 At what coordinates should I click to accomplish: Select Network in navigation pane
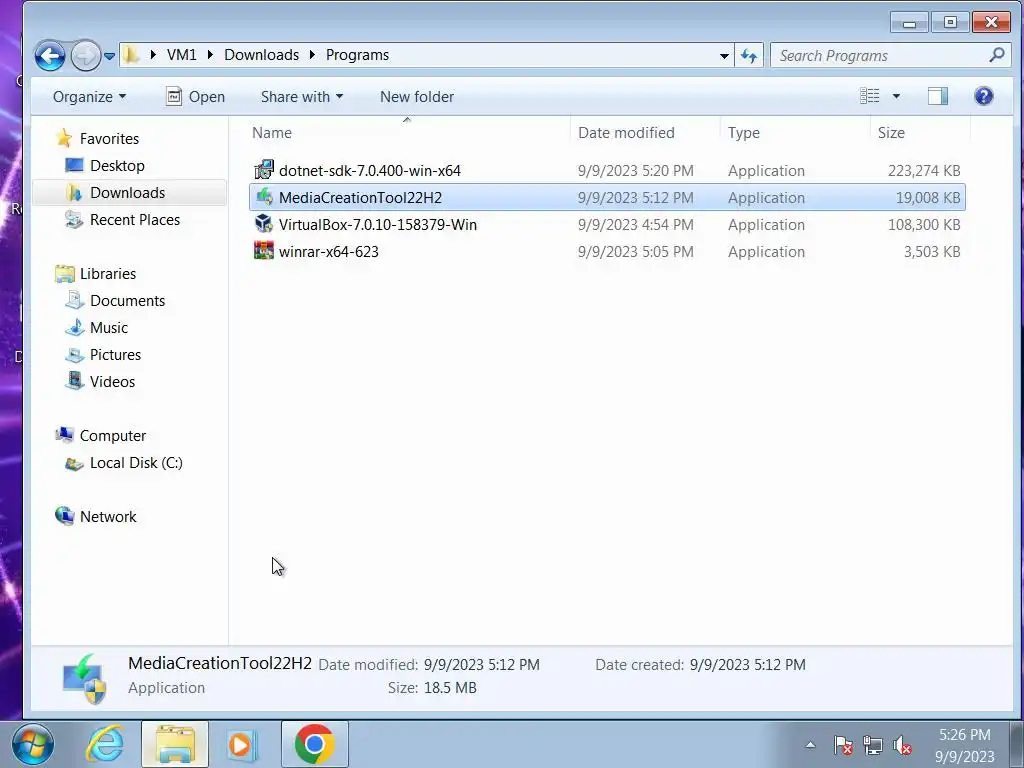108,517
